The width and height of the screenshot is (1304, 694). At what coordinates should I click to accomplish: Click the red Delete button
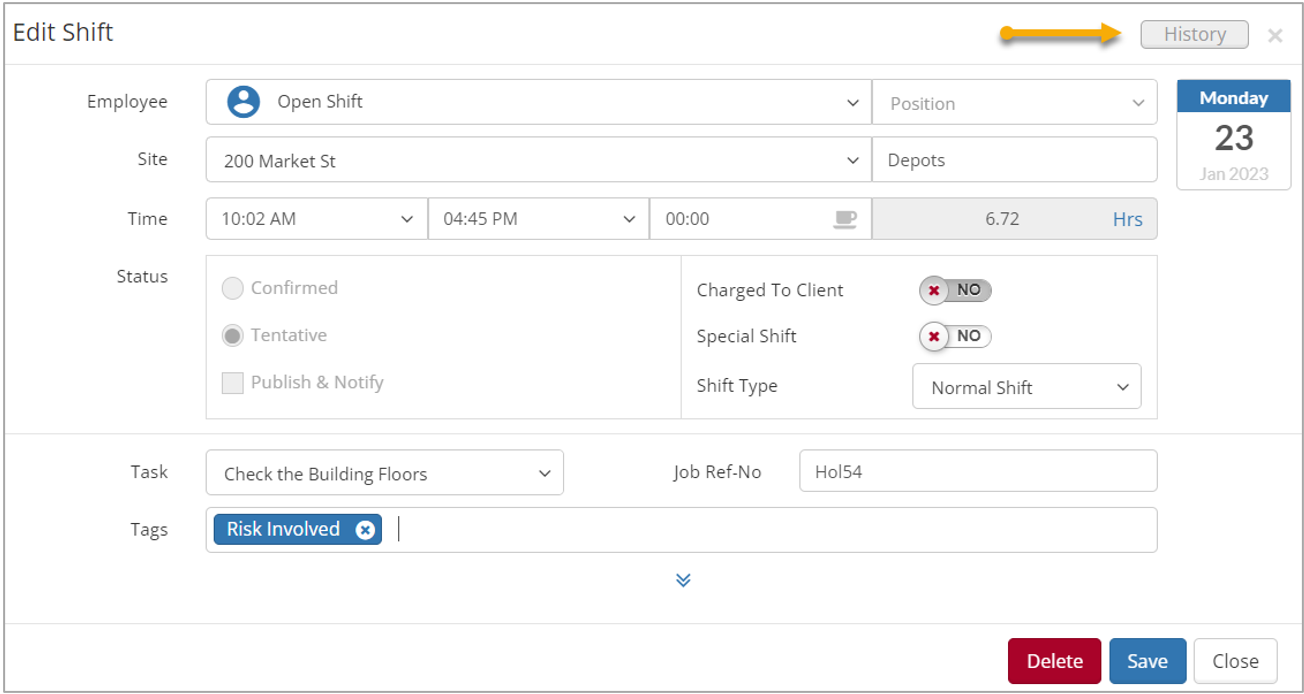coord(1054,661)
